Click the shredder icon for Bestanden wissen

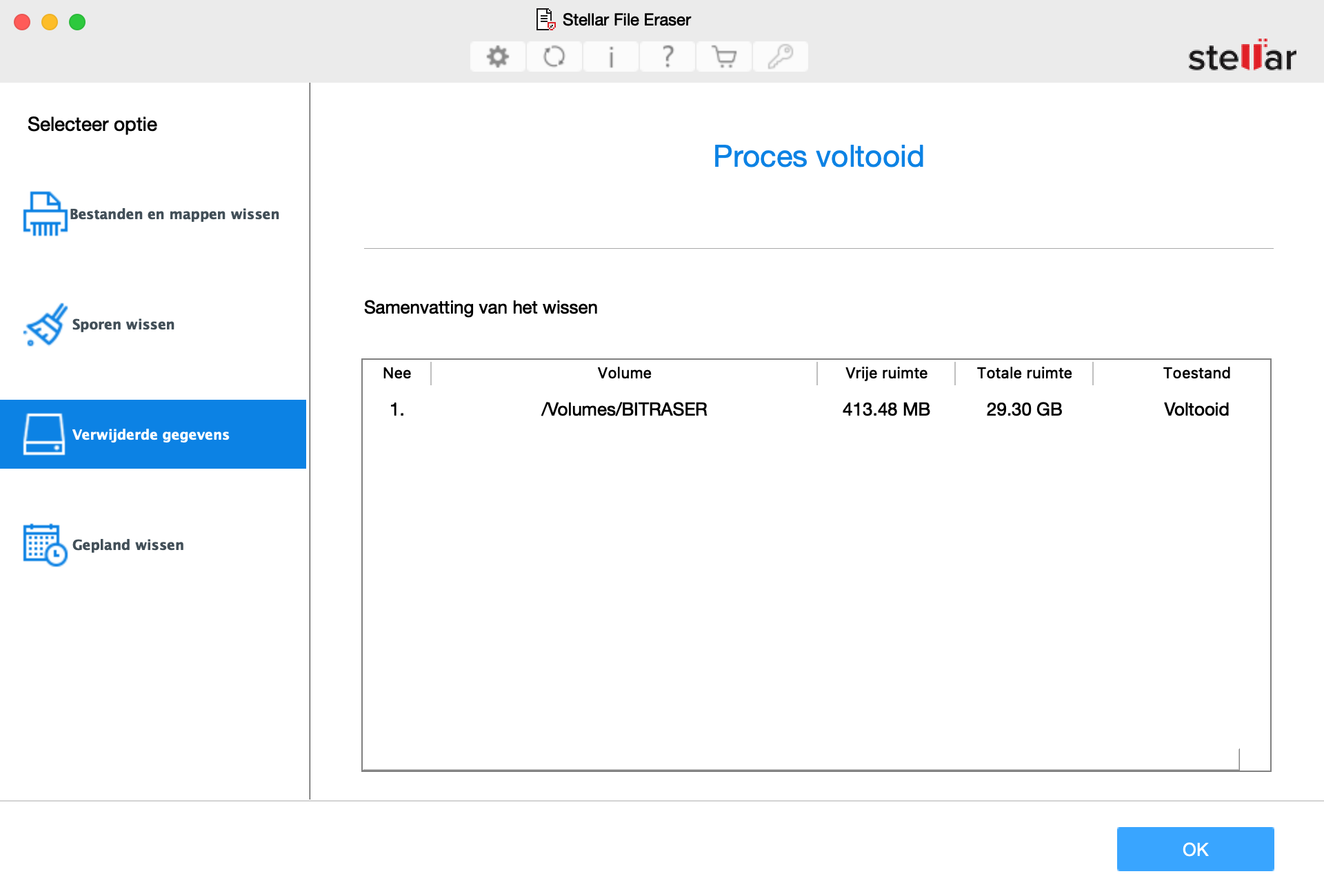coord(45,214)
